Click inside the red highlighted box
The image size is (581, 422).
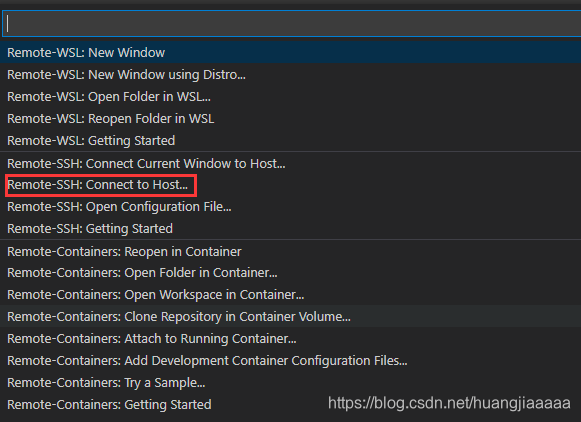(x=101, y=185)
